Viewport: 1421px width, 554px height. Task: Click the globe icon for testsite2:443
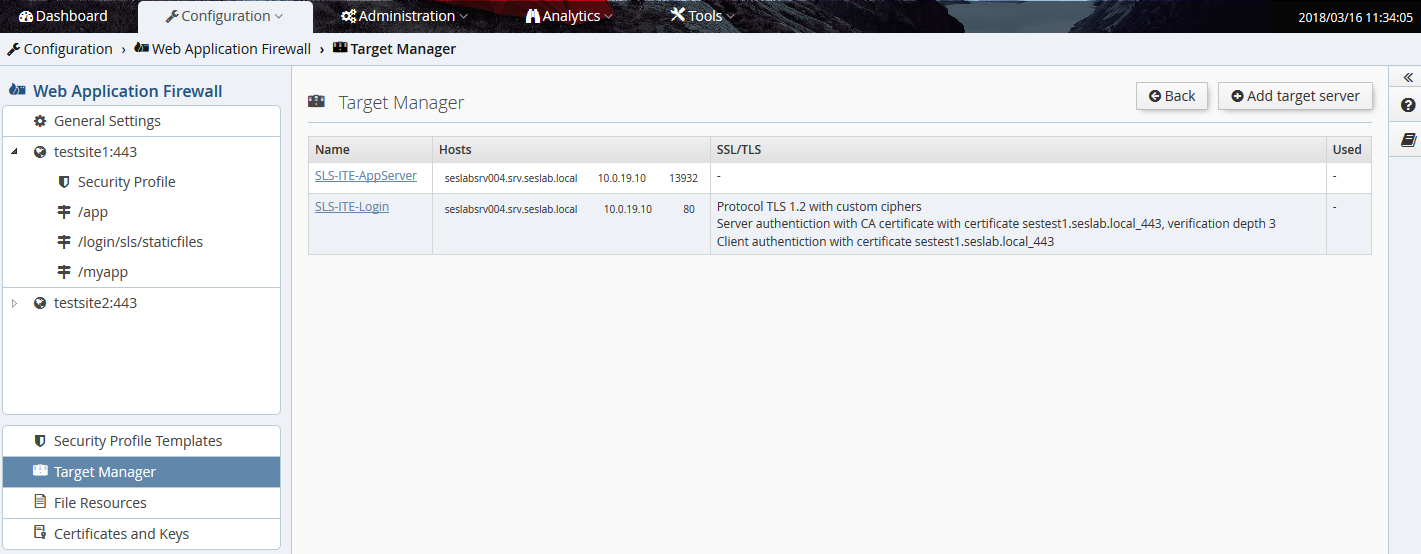pyautogui.click(x=40, y=303)
